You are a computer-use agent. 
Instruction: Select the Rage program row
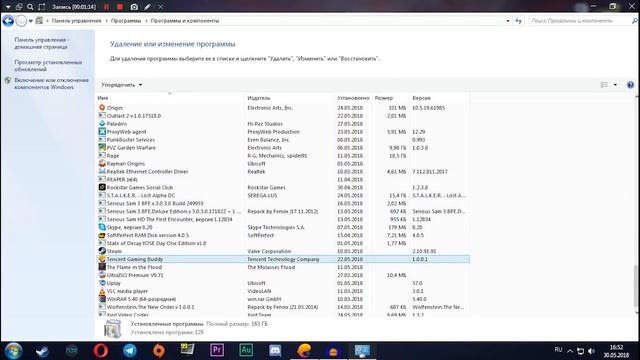[283, 156]
